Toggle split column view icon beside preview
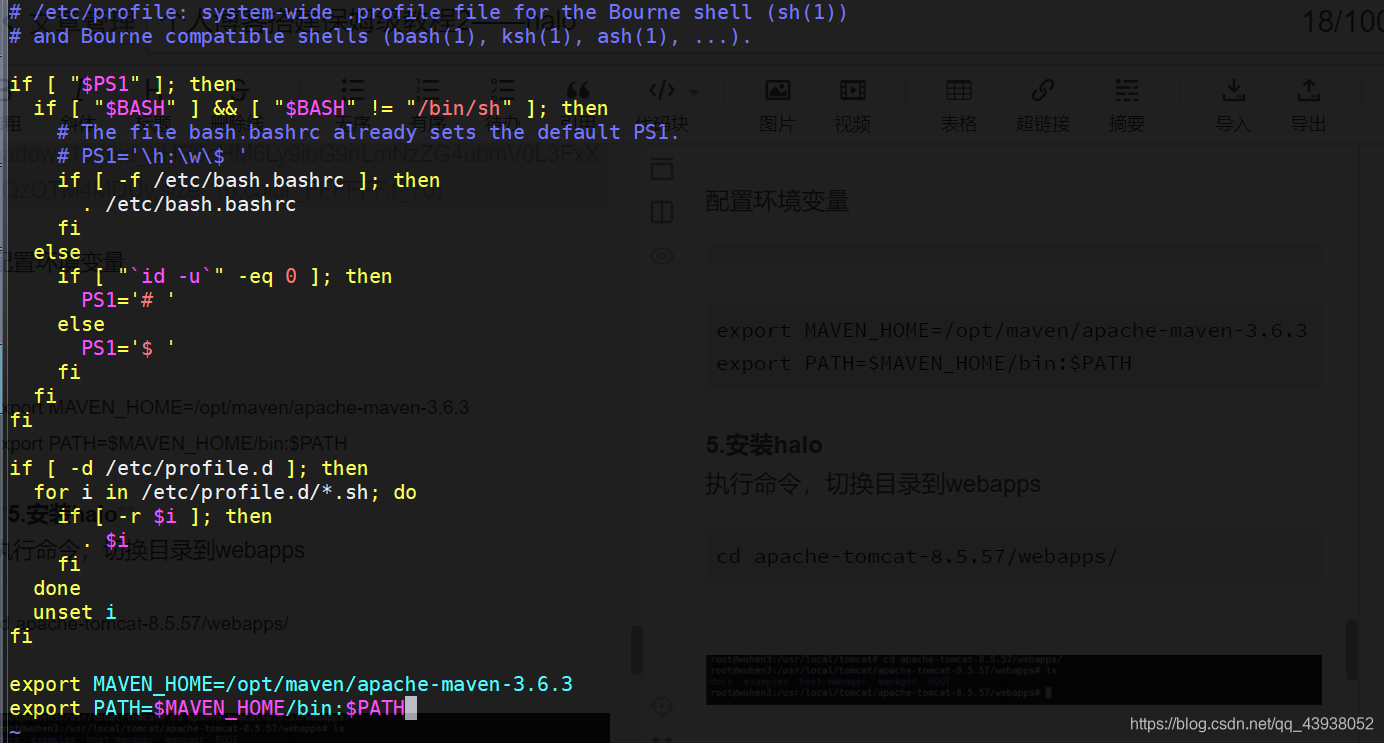 pyautogui.click(x=662, y=212)
